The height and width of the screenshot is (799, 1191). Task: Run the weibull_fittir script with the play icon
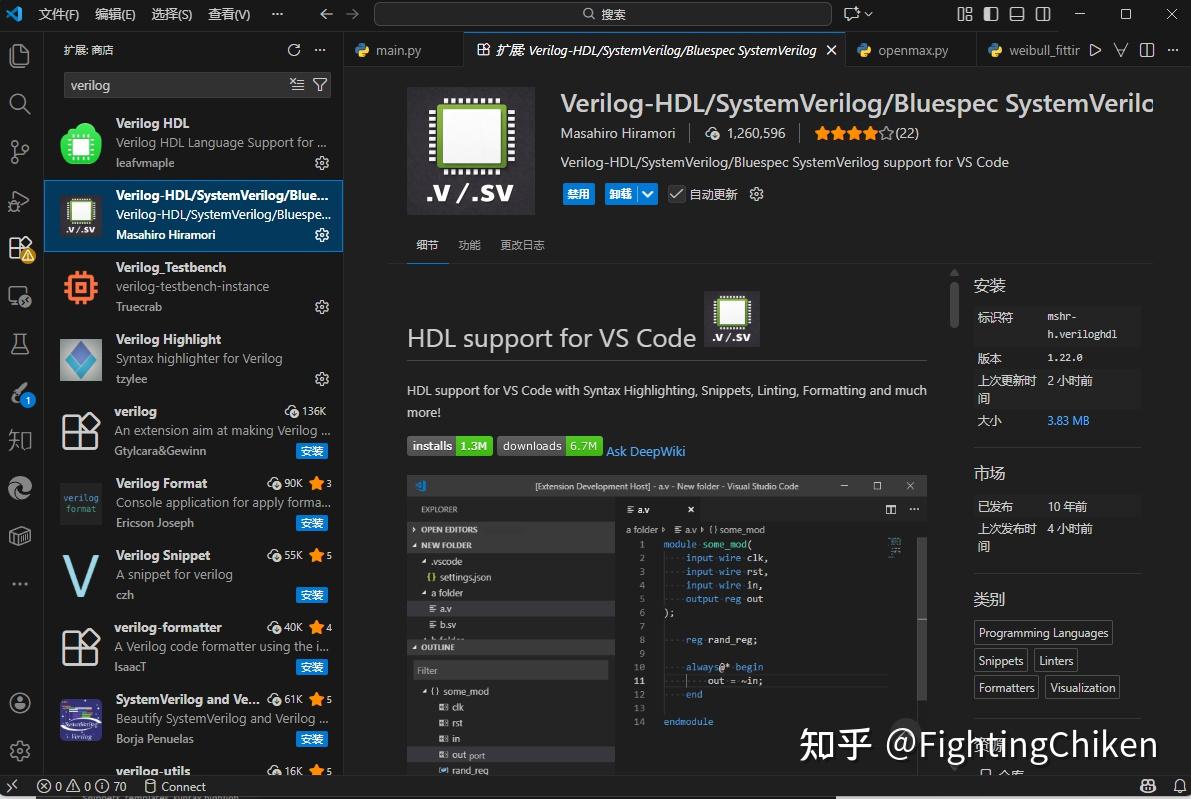pyautogui.click(x=1095, y=49)
